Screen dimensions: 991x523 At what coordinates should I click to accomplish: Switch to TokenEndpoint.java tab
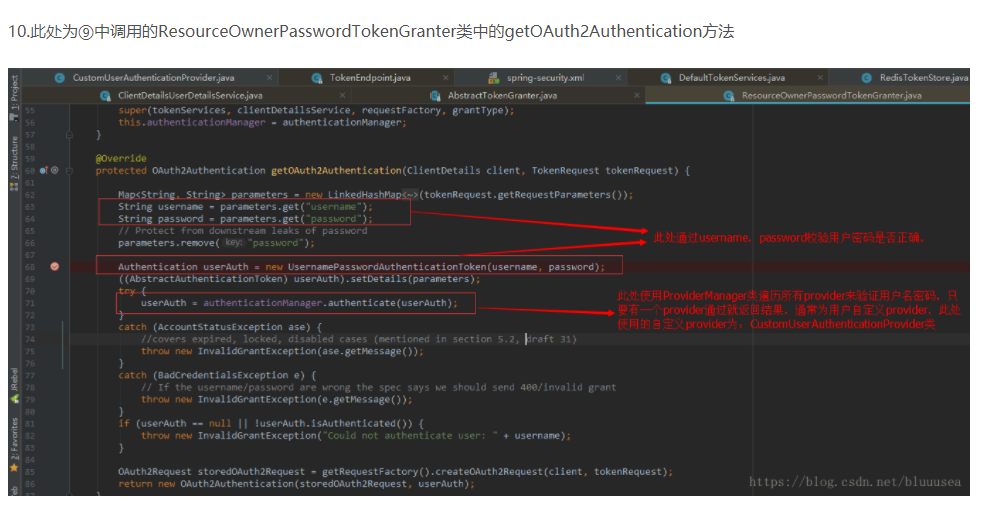pos(370,78)
